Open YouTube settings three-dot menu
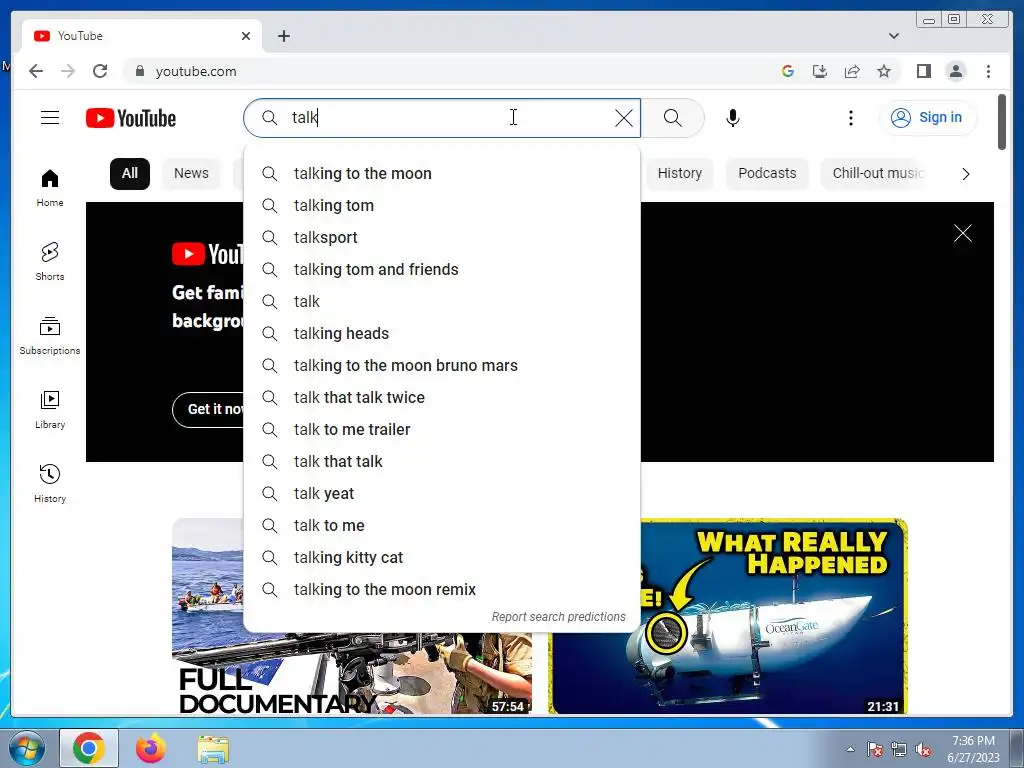 pyautogui.click(x=850, y=118)
